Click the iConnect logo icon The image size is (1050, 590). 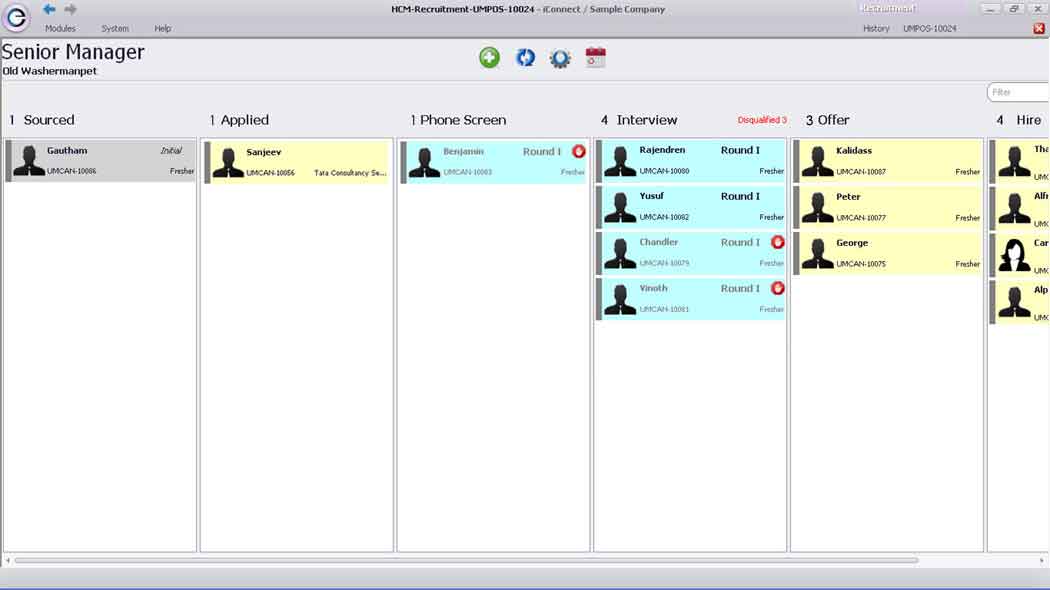tap(17, 18)
